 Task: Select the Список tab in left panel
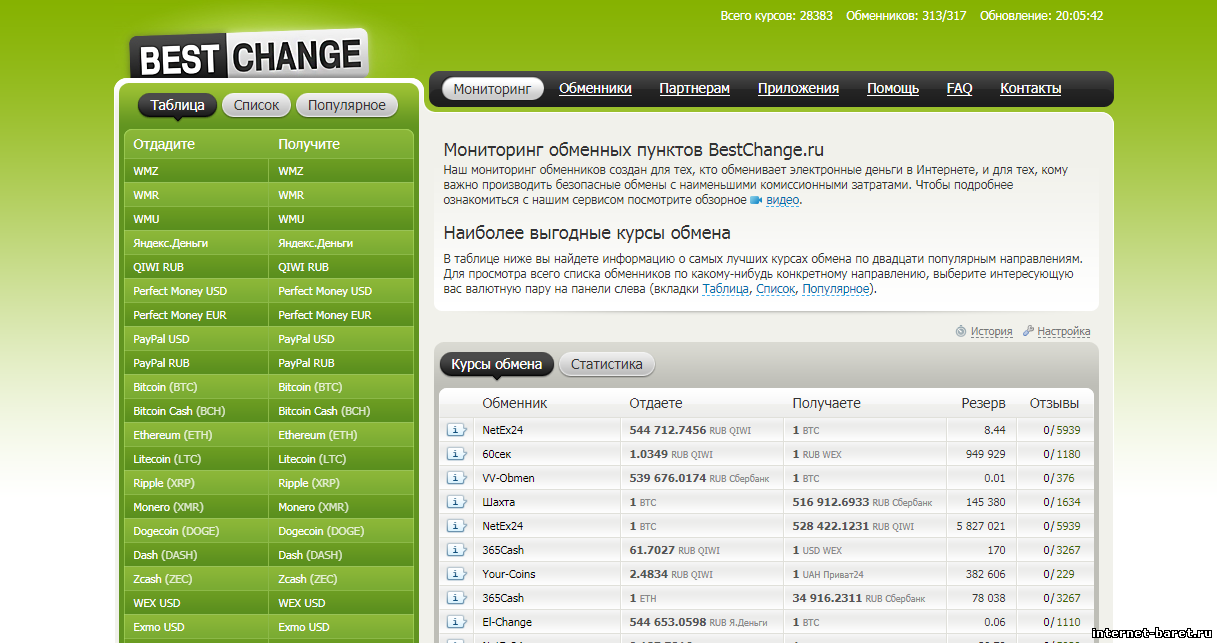pos(257,105)
